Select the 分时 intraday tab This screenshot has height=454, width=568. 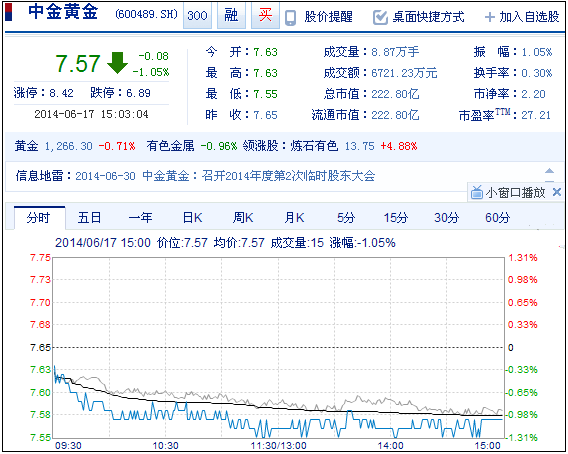[39, 218]
